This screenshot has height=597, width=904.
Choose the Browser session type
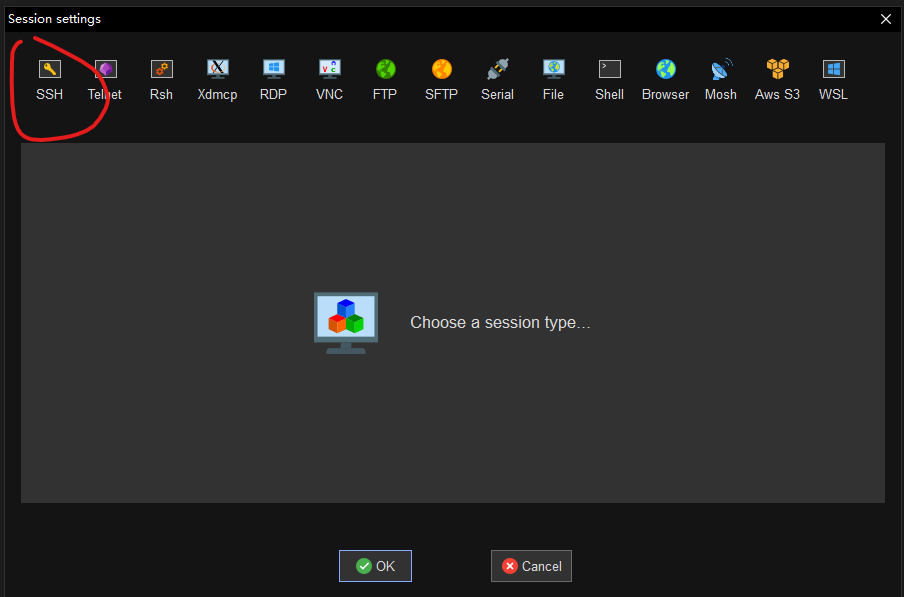pos(665,80)
